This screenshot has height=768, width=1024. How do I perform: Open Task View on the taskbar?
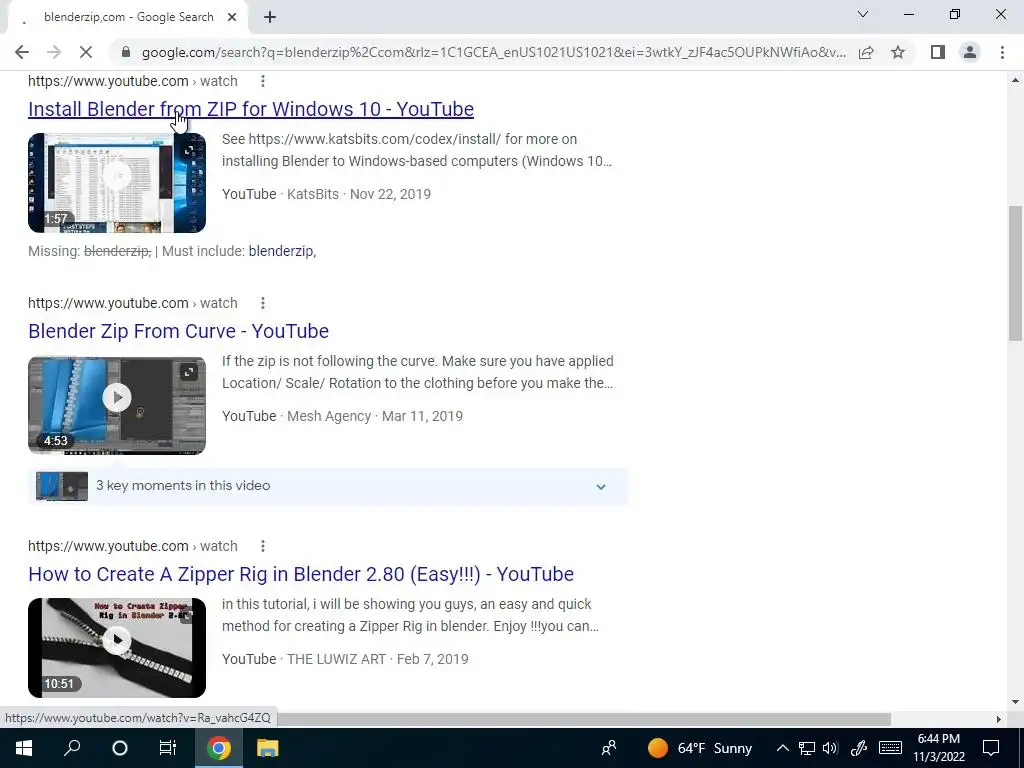tap(168, 748)
